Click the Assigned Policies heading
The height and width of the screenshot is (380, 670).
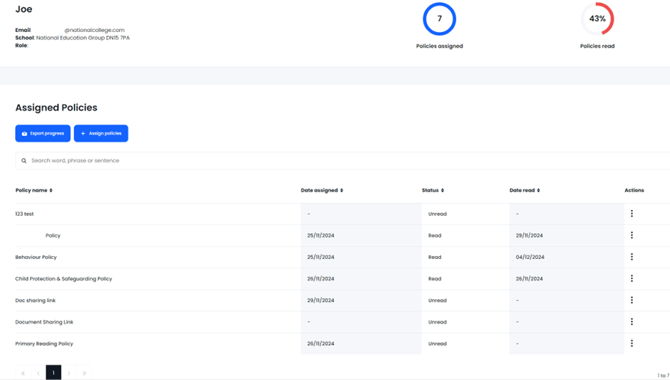tap(56, 108)
